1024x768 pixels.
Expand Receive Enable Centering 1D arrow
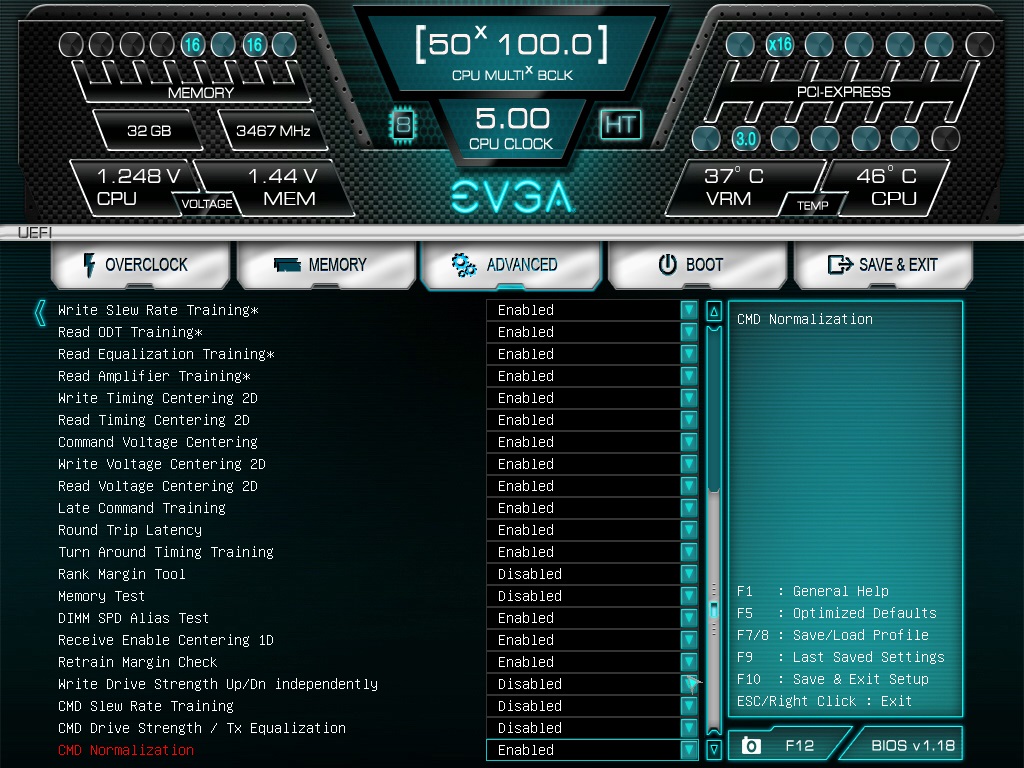(x=688, y=640)
